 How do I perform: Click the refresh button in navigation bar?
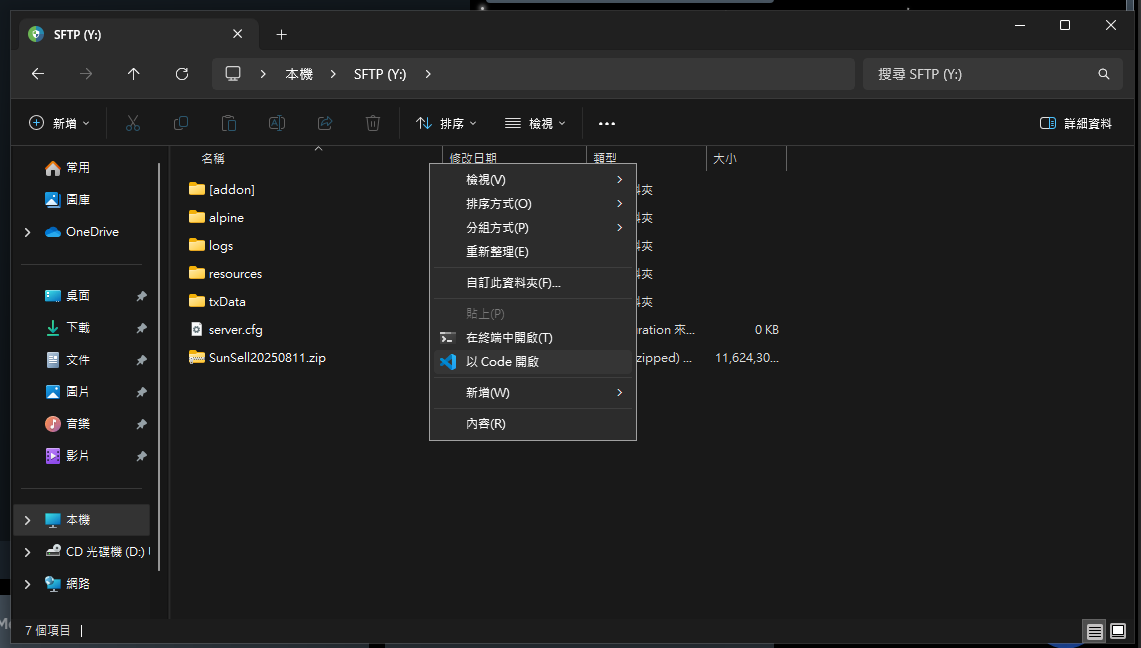181,74
